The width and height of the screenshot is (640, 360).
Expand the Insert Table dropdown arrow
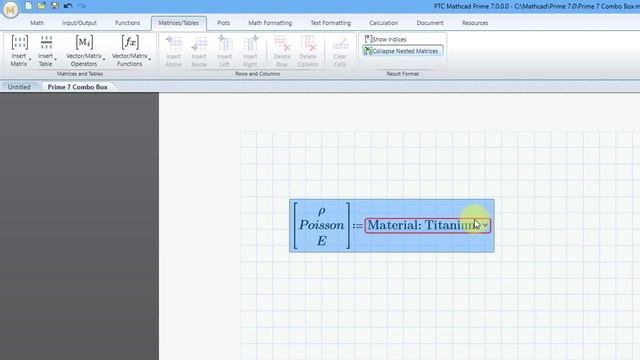tap(56, 60)
